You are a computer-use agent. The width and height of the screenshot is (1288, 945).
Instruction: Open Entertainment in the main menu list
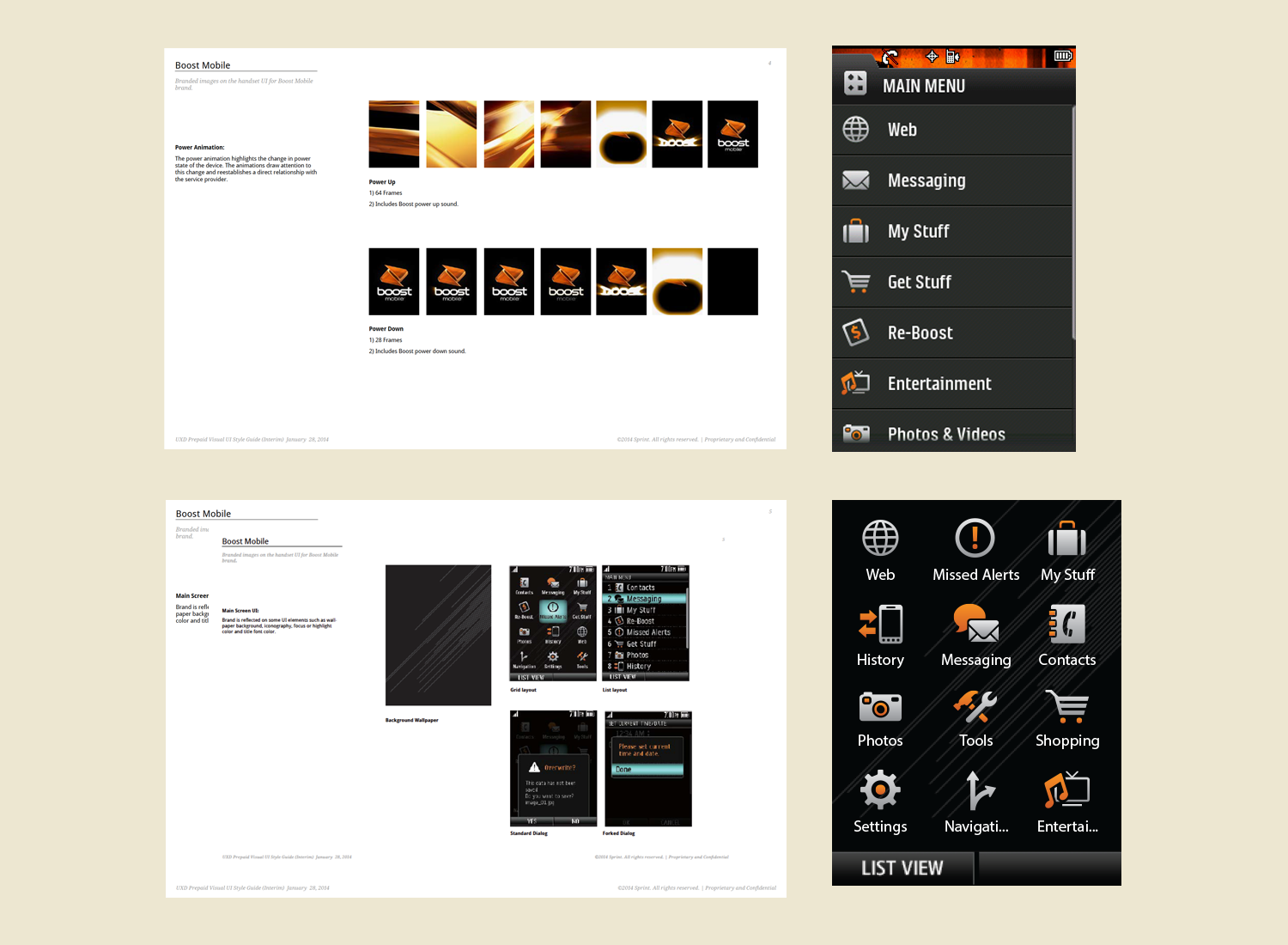tap(952, 383)
